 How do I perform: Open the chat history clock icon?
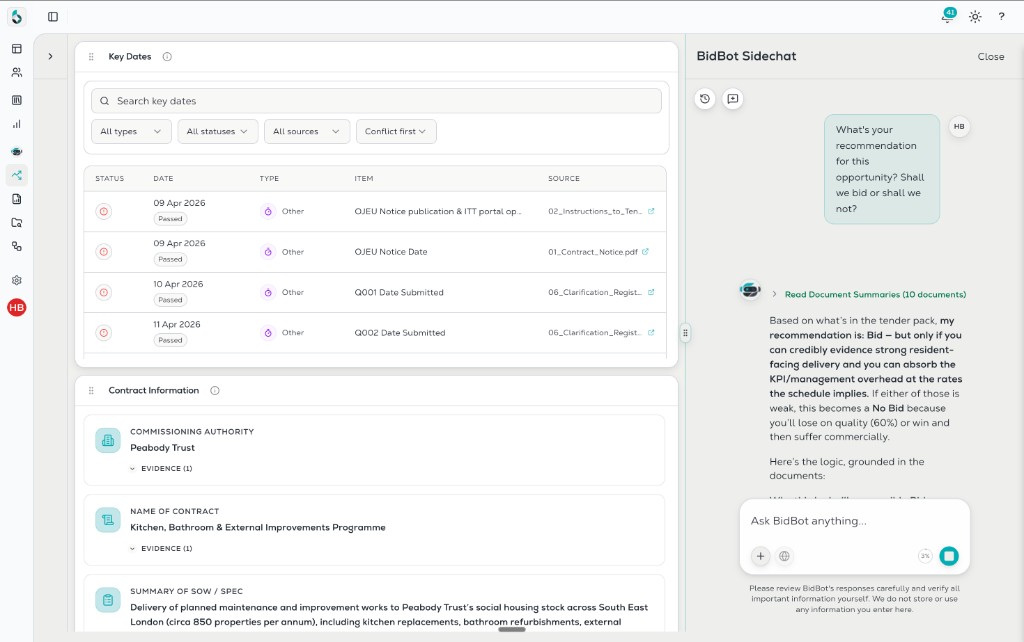705,99
